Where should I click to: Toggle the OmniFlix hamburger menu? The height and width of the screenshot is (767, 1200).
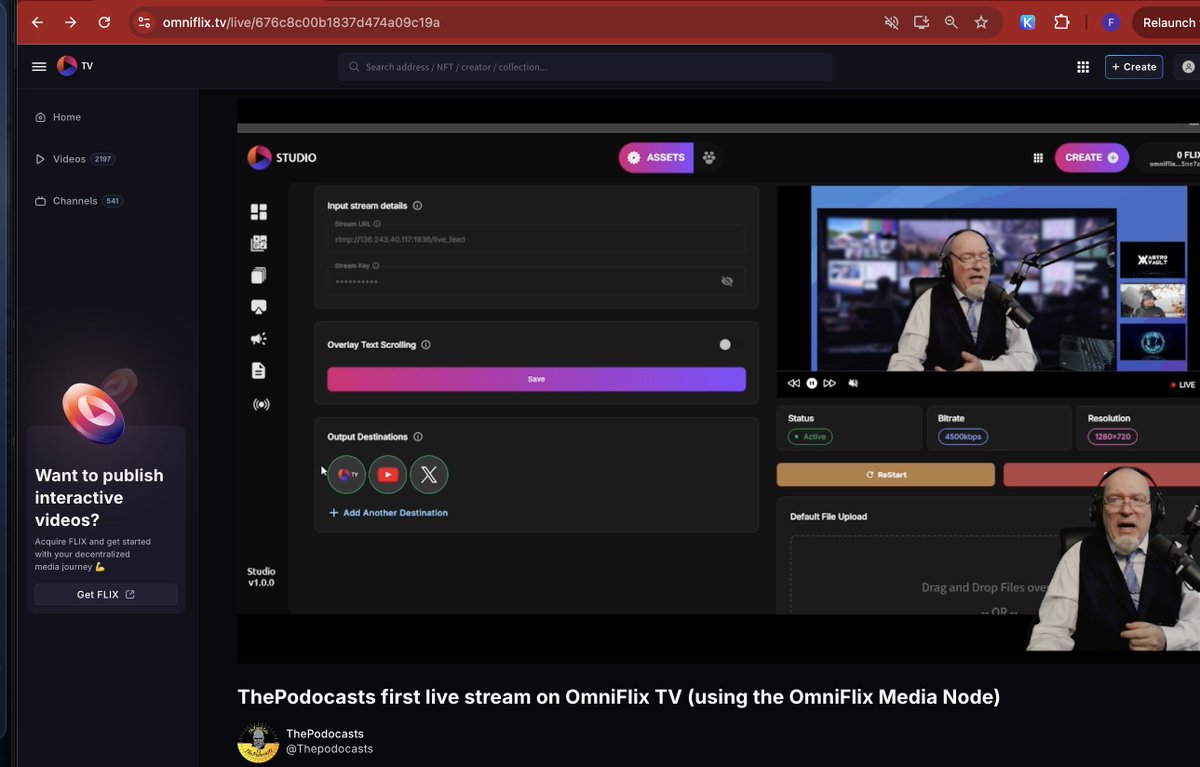(39, 67)
